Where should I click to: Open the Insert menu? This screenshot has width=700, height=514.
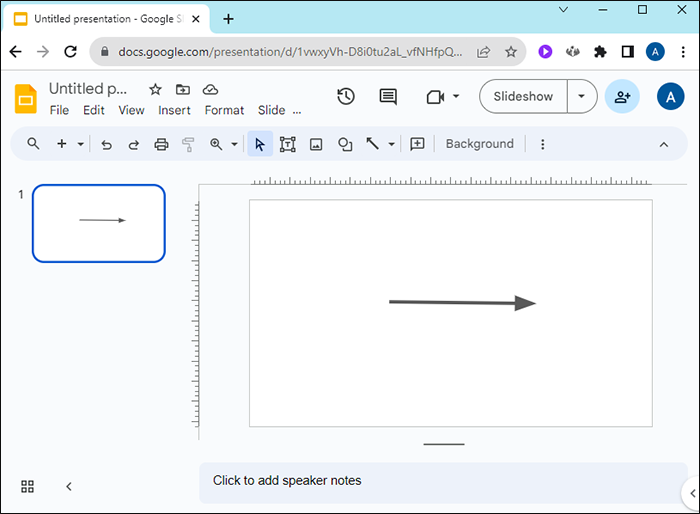point(174,110)
